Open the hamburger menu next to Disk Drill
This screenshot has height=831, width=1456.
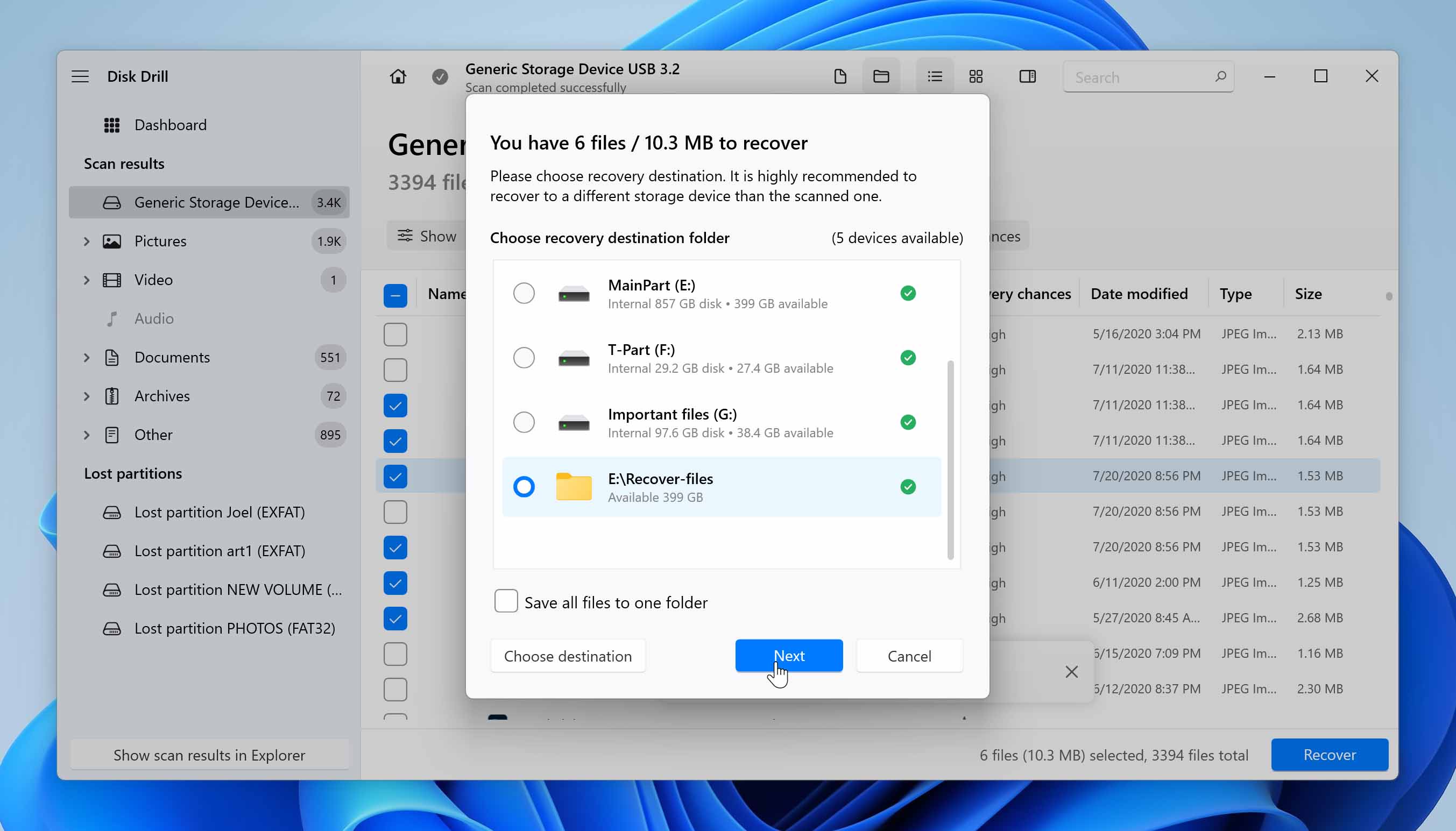click(80, 76)
